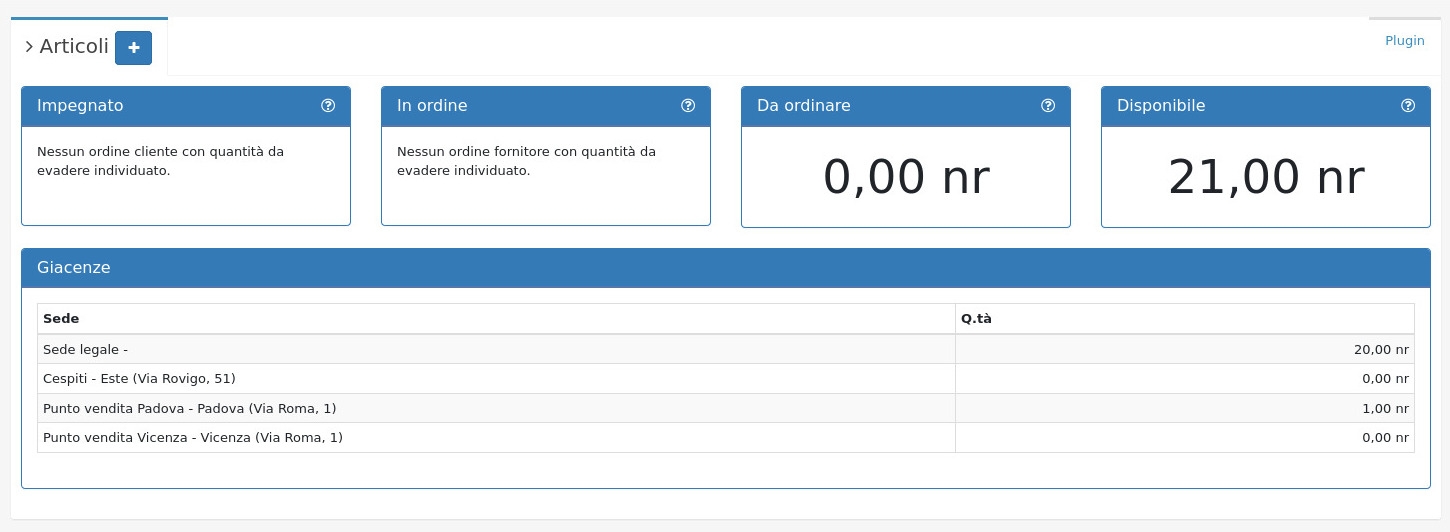Click the 21,00 nr Disponibile value
Image resolution: width=1450 pixels, height=532 pixels.
[1265, 178]
